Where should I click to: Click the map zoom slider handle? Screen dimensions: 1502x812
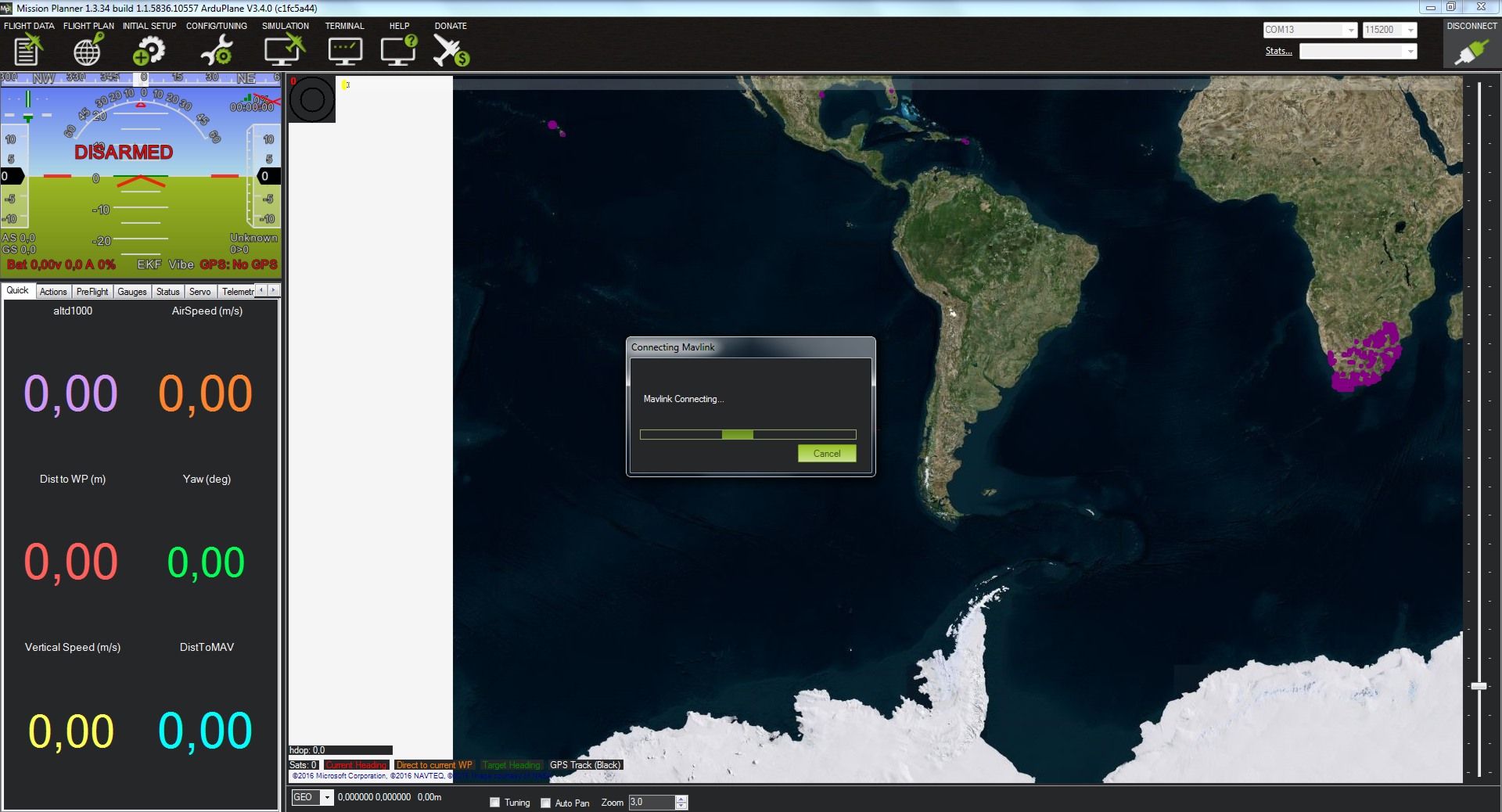coord(1479,686)
